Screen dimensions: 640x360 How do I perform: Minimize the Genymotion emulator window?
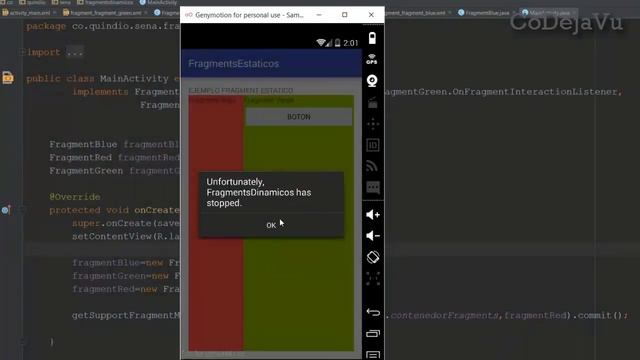click(x=319, y=15)
